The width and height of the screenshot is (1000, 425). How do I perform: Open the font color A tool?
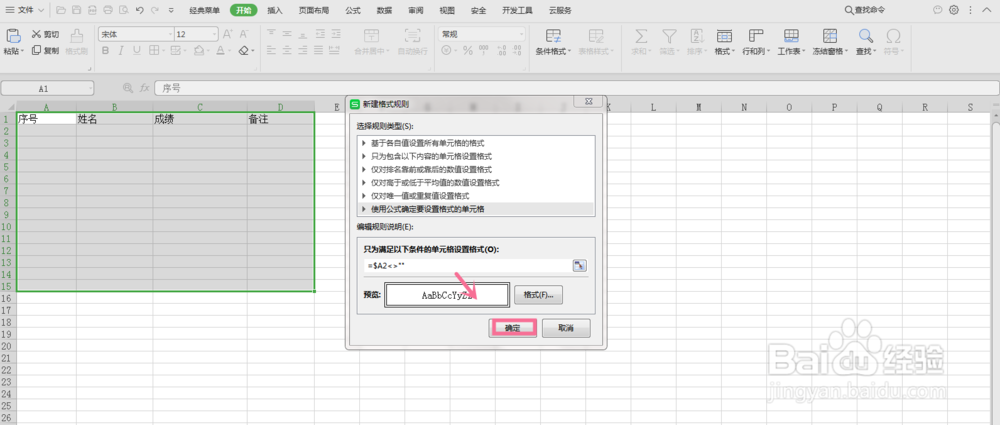[220, 50]
